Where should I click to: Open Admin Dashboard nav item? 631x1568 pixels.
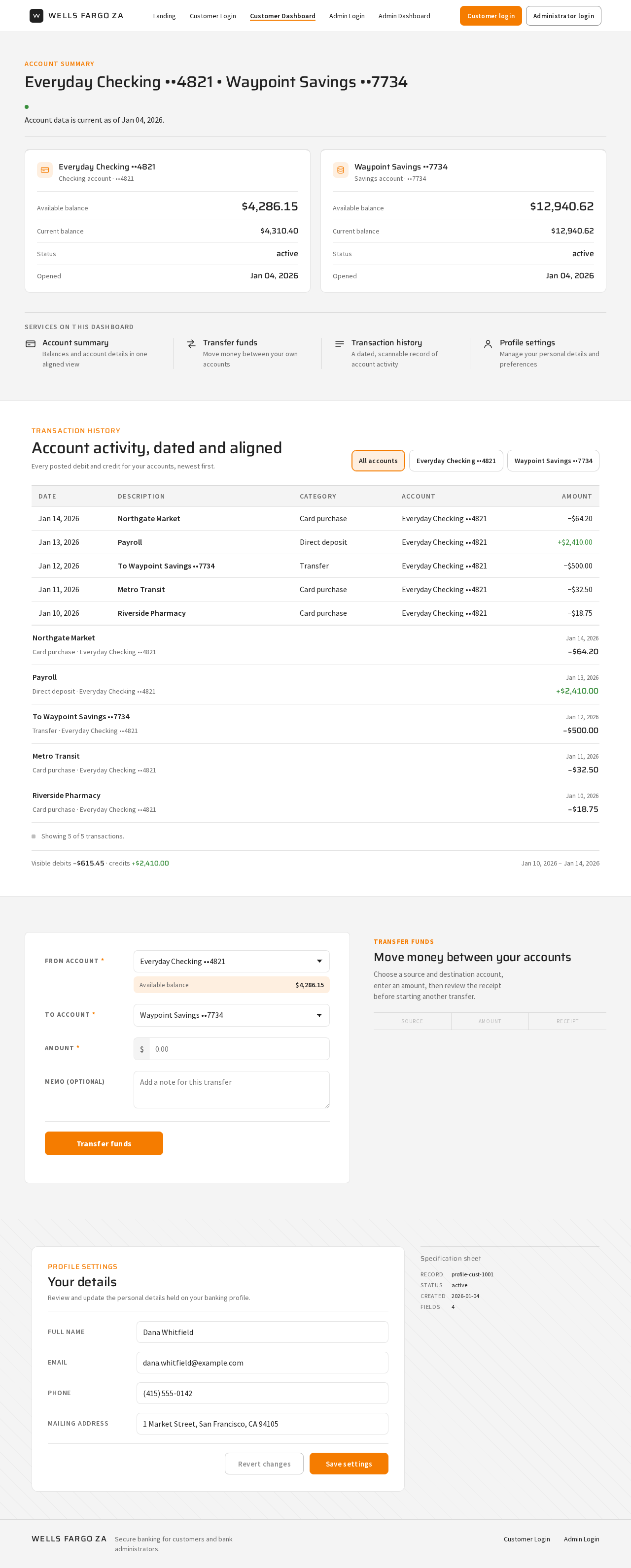coord(404,16)
